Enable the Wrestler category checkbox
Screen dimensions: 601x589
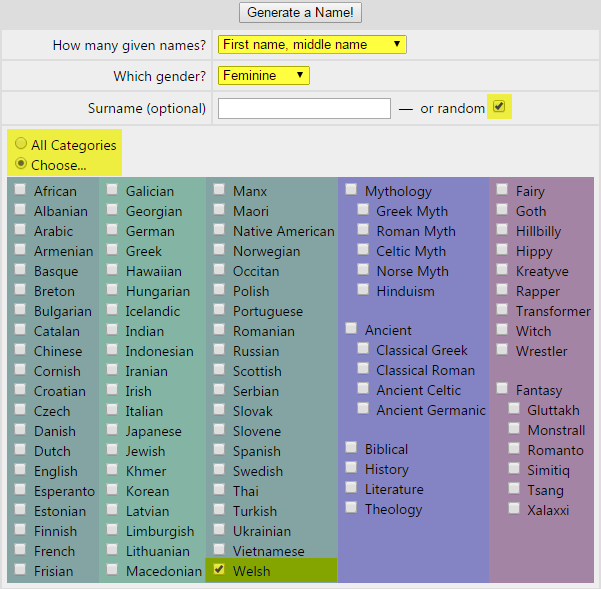502,350
